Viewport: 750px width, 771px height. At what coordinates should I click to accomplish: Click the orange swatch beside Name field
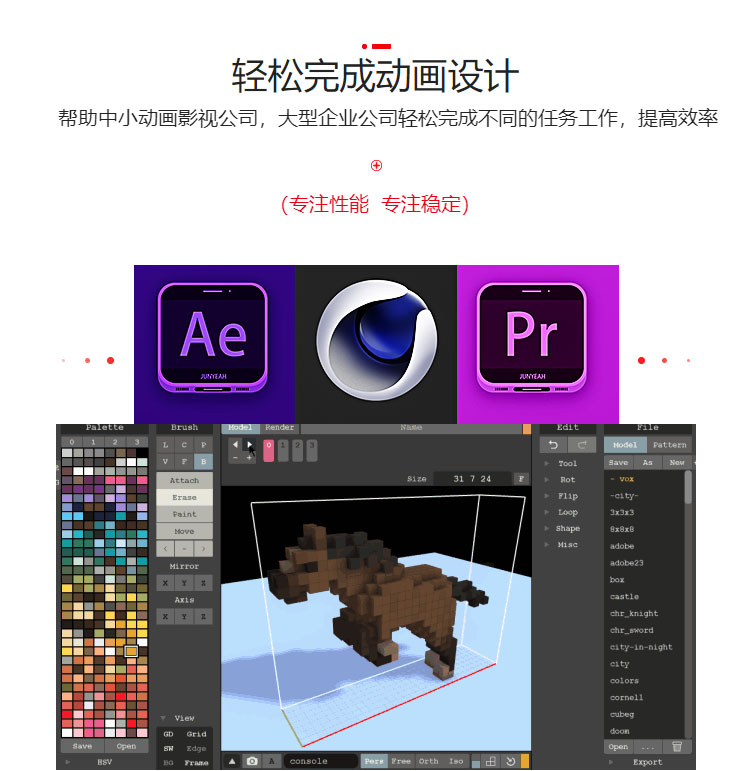click(527, 428)
